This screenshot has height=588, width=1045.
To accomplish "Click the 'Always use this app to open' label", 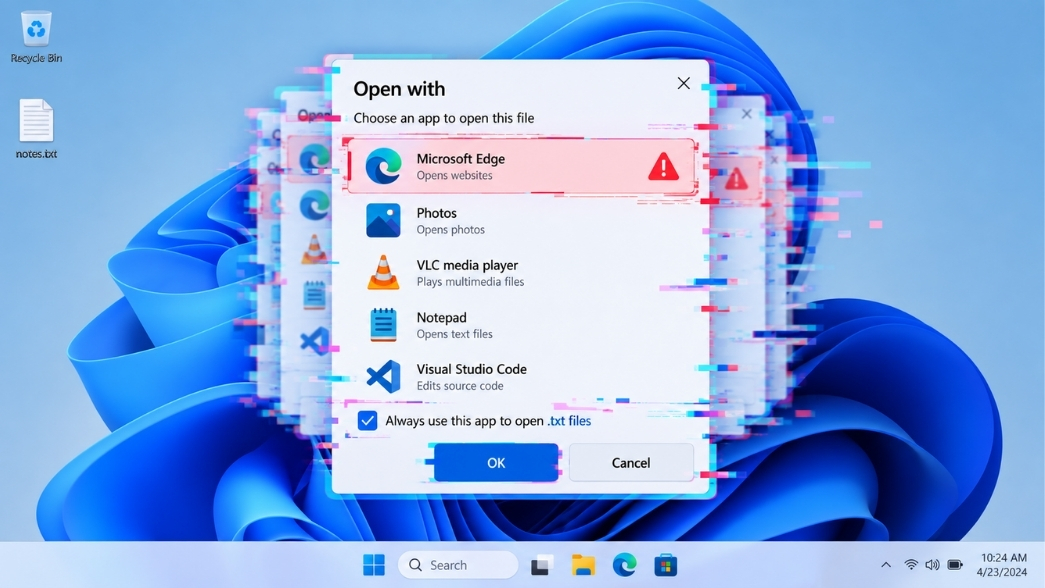I will coord(465,421).
